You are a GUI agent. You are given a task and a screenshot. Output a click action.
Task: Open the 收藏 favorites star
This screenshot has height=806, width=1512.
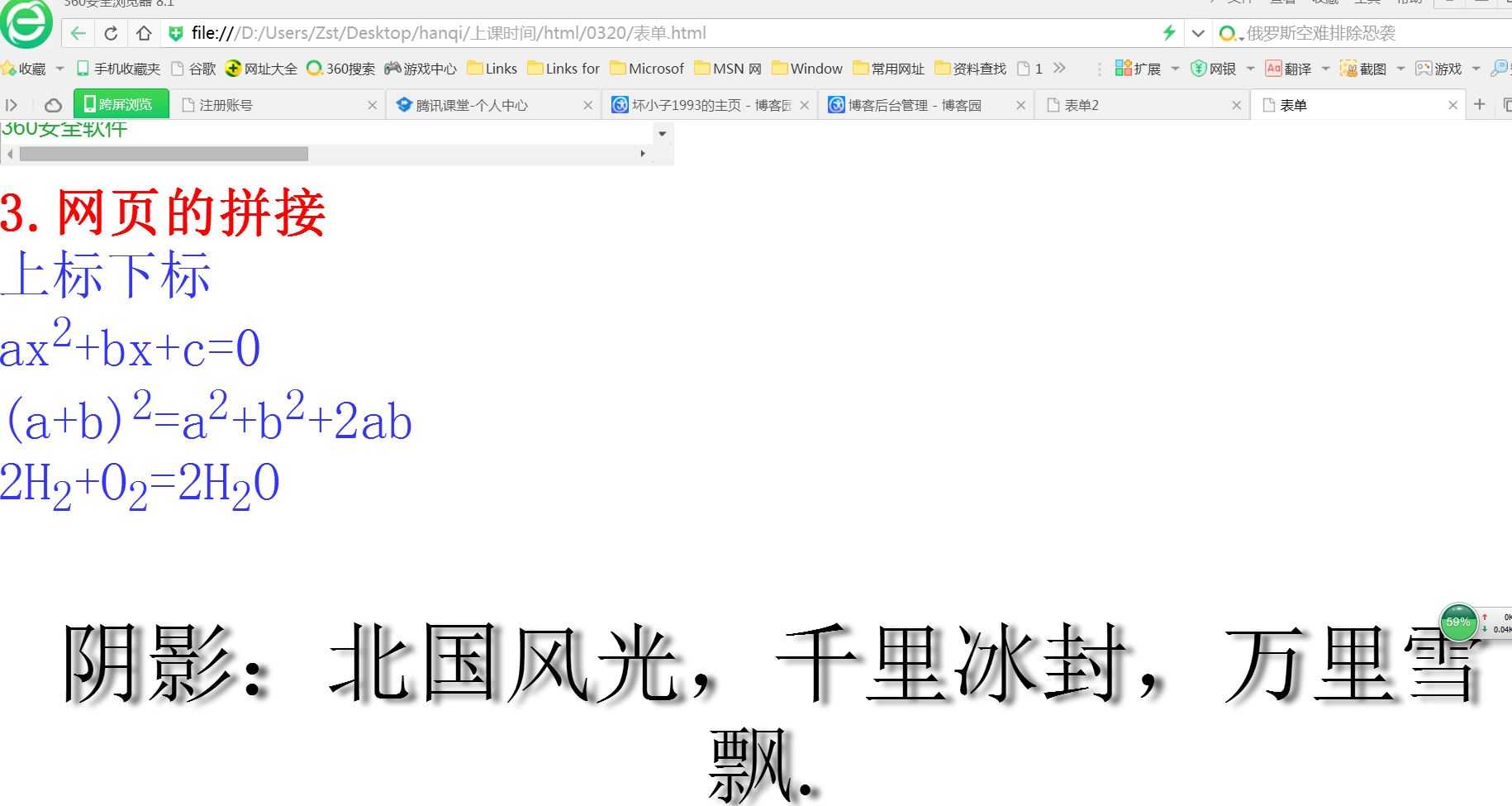[25, 69]
